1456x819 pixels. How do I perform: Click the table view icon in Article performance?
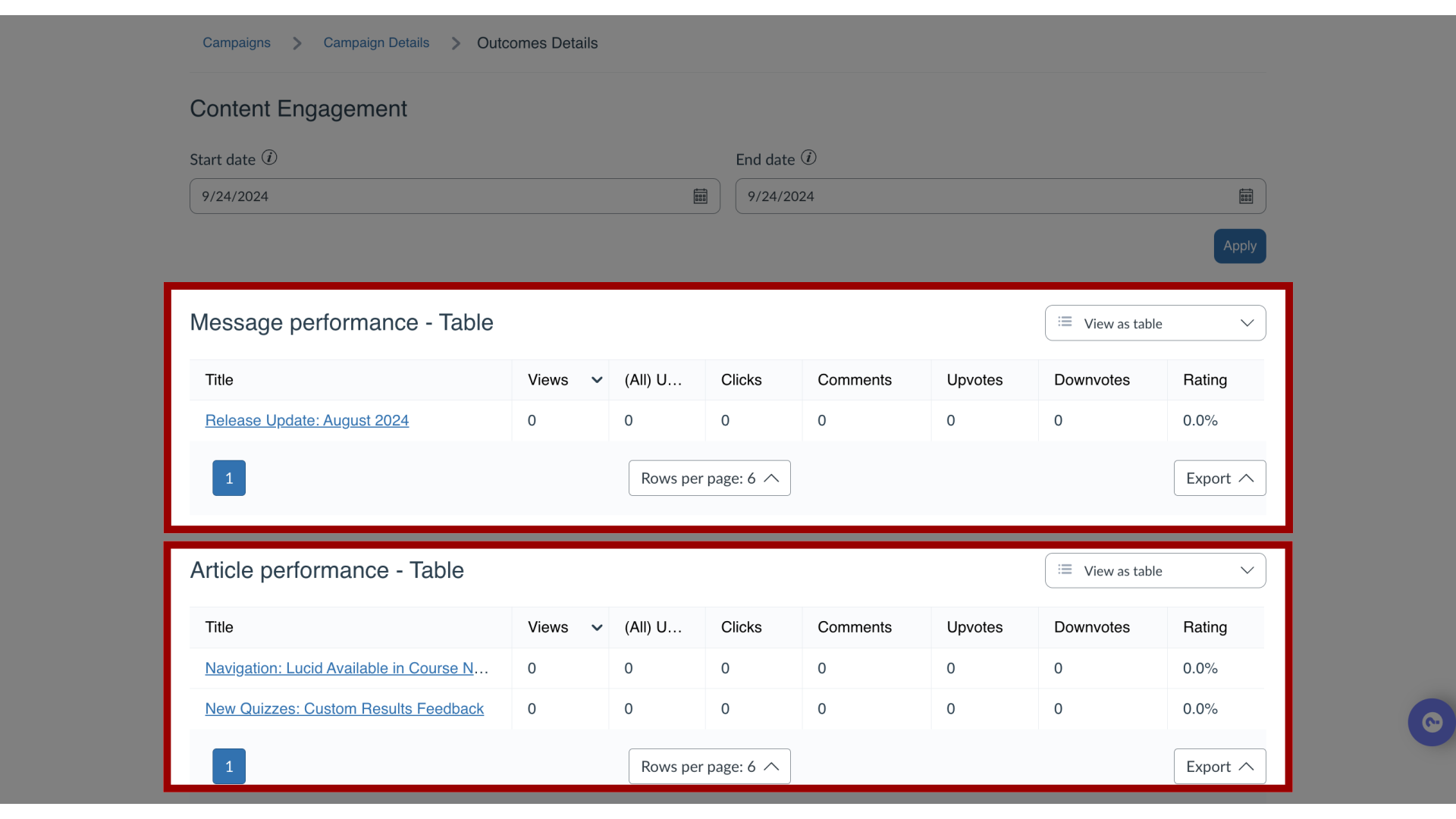click(1065, 570)
